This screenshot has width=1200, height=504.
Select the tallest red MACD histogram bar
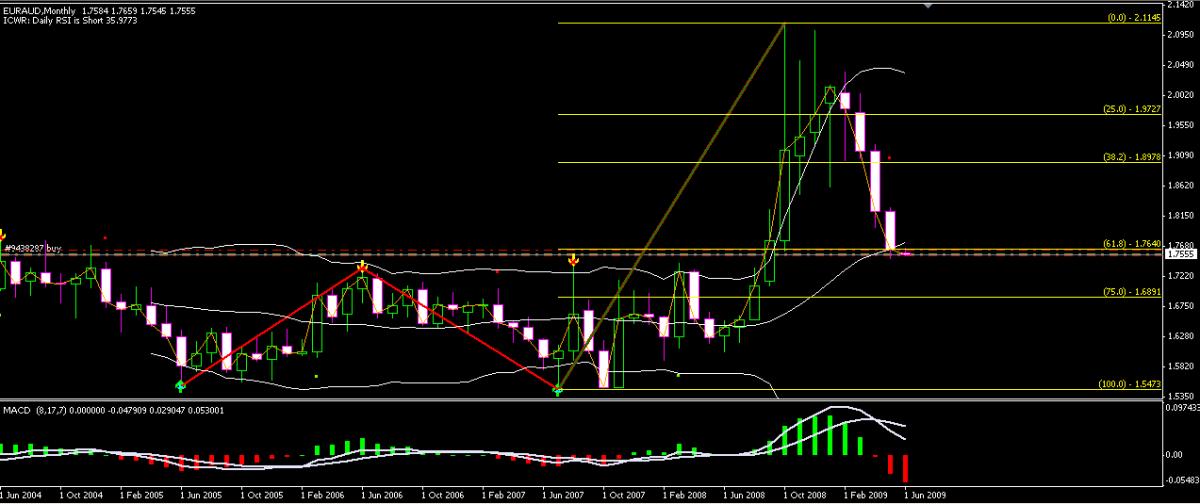click(907, 468)
